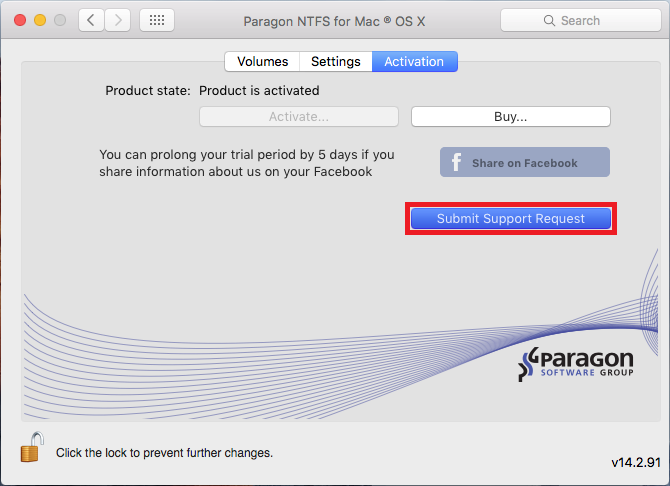Click the forward navigation arrow
The width and height of the screenshot is (670, 486).
tap(118, 20)
